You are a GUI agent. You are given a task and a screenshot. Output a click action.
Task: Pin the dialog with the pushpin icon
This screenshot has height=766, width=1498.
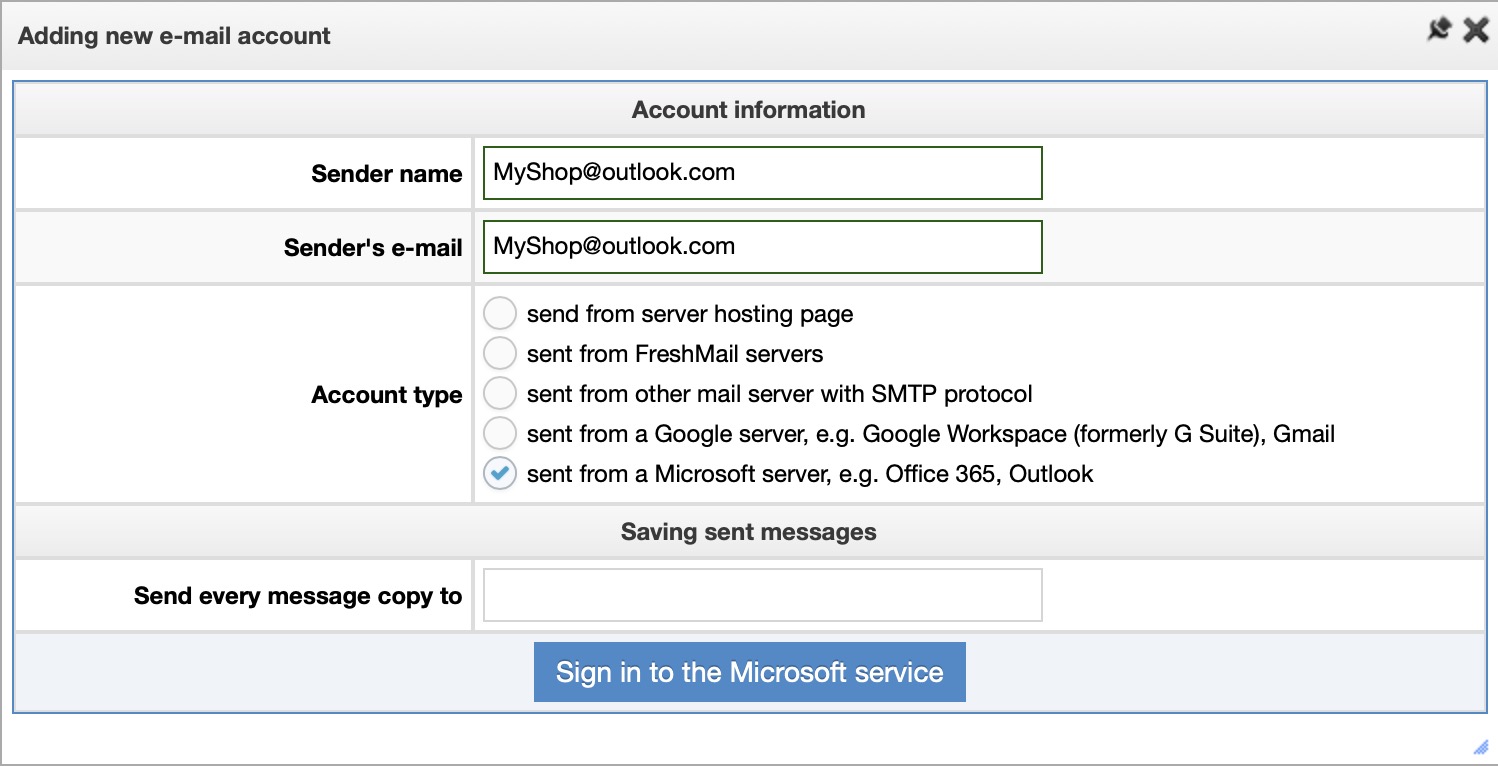1438,31
